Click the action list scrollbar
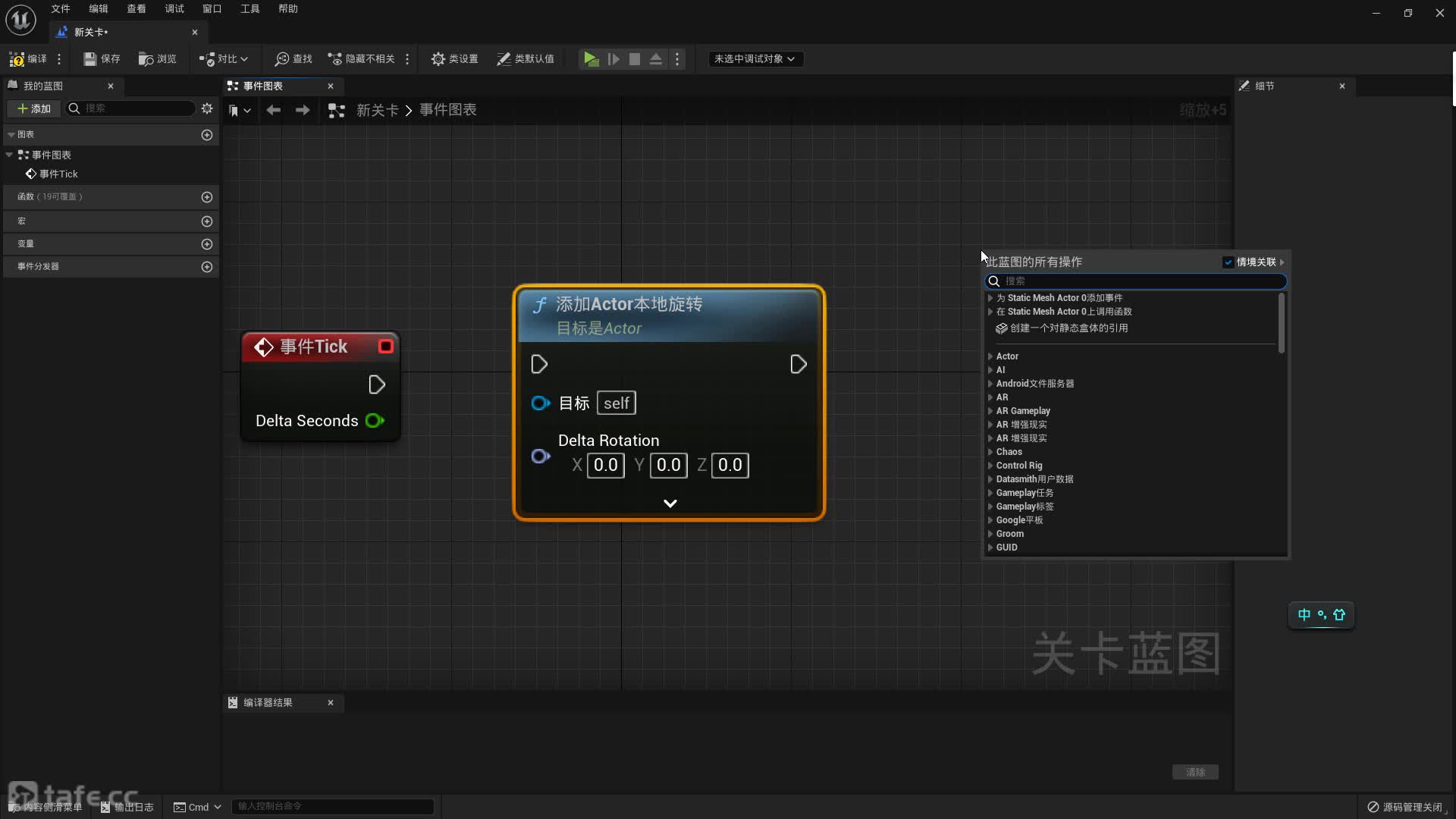This screenshot has width=1456, height=819. 1282,322
